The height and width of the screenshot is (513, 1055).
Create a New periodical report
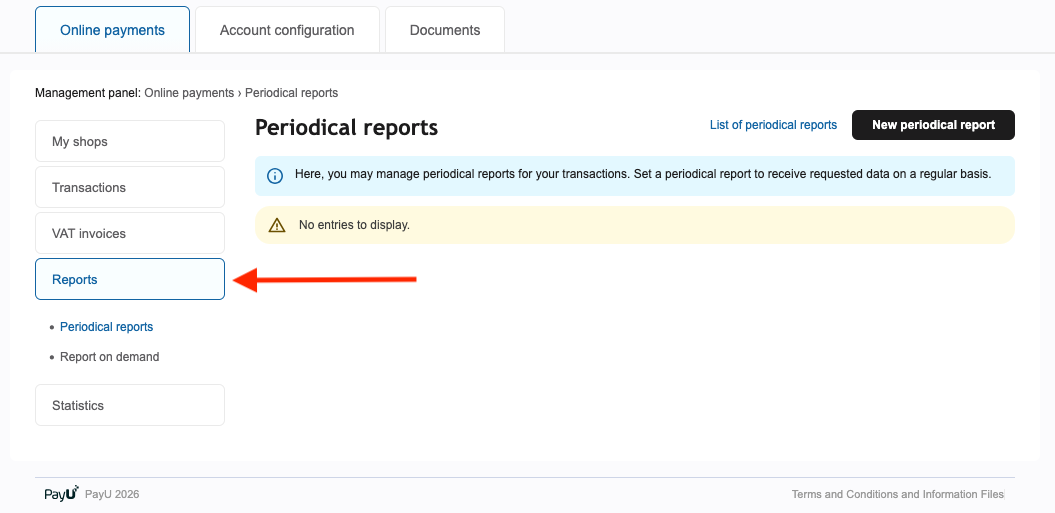[x=933, y=125]
